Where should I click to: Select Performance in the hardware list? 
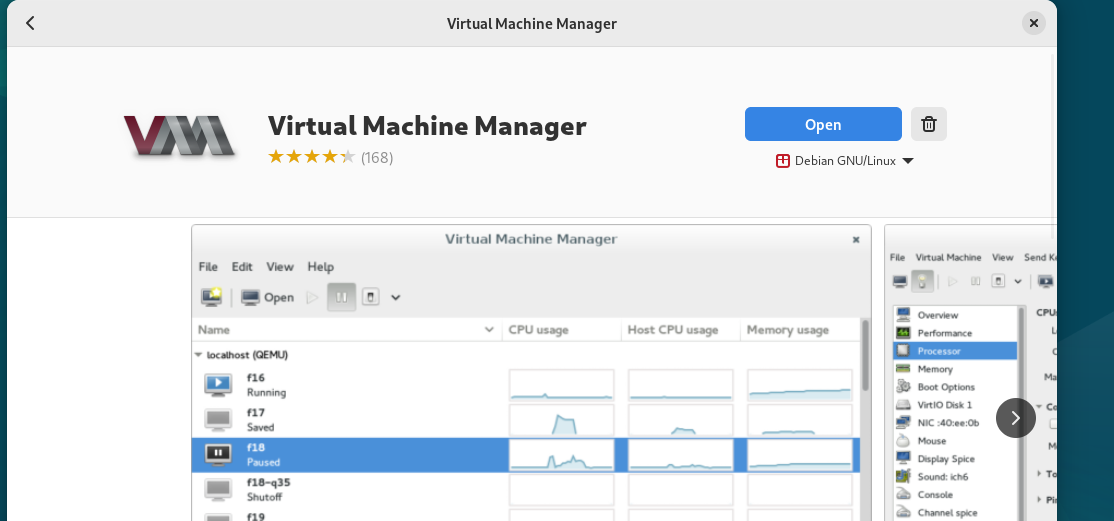coord(955,333)
